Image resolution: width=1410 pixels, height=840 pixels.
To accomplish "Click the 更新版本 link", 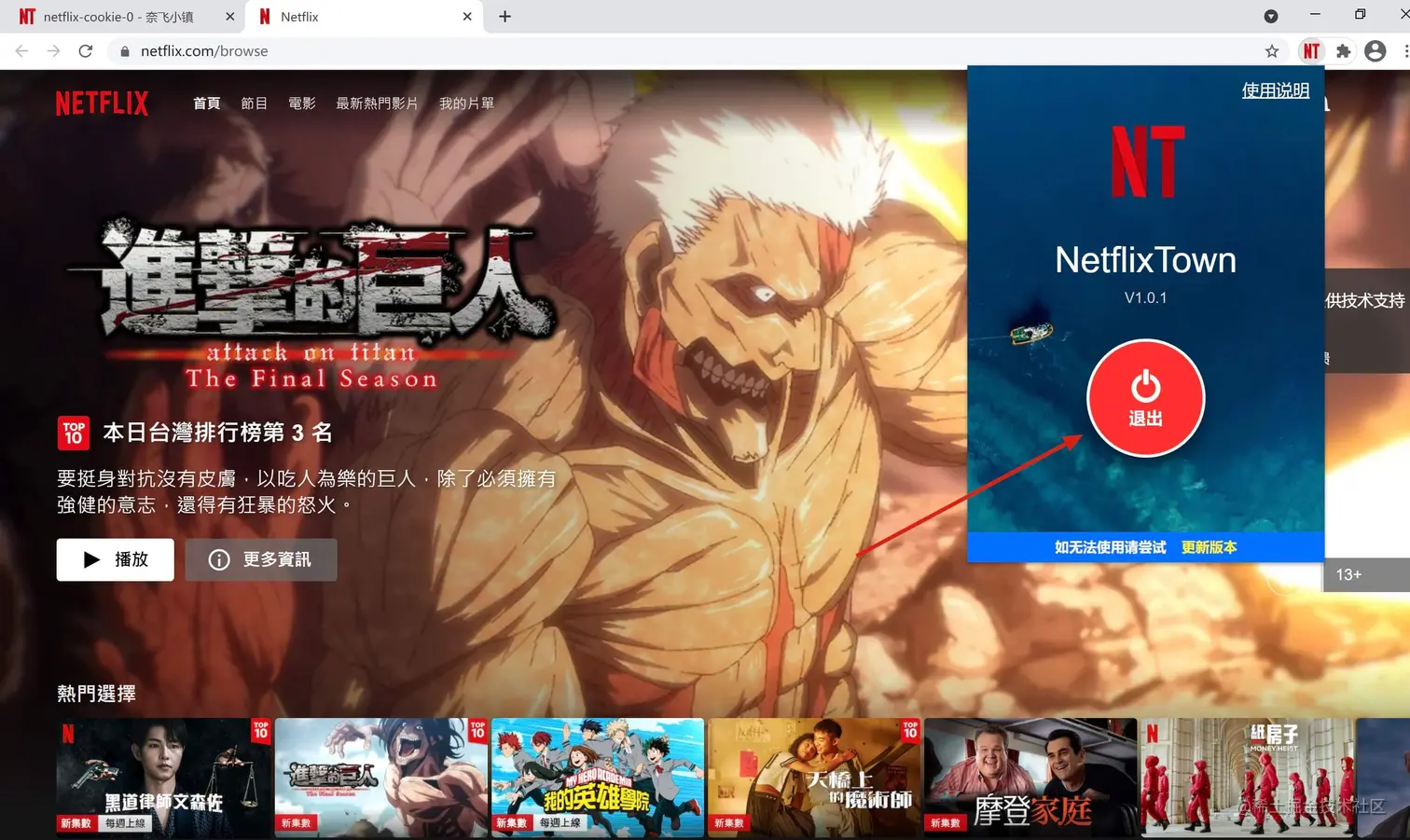I will coord(1209,547).
